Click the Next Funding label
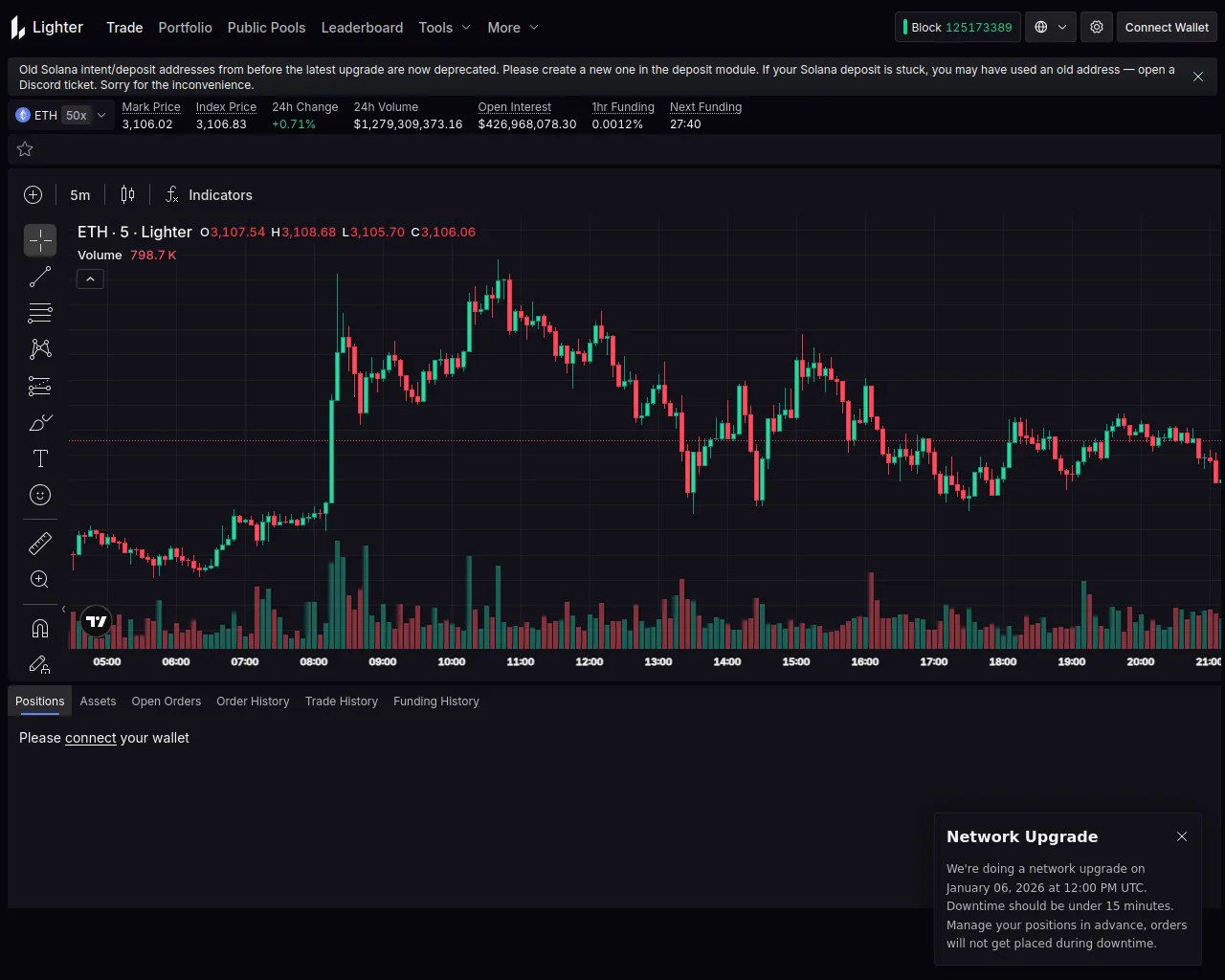 [x=705, y=107]
